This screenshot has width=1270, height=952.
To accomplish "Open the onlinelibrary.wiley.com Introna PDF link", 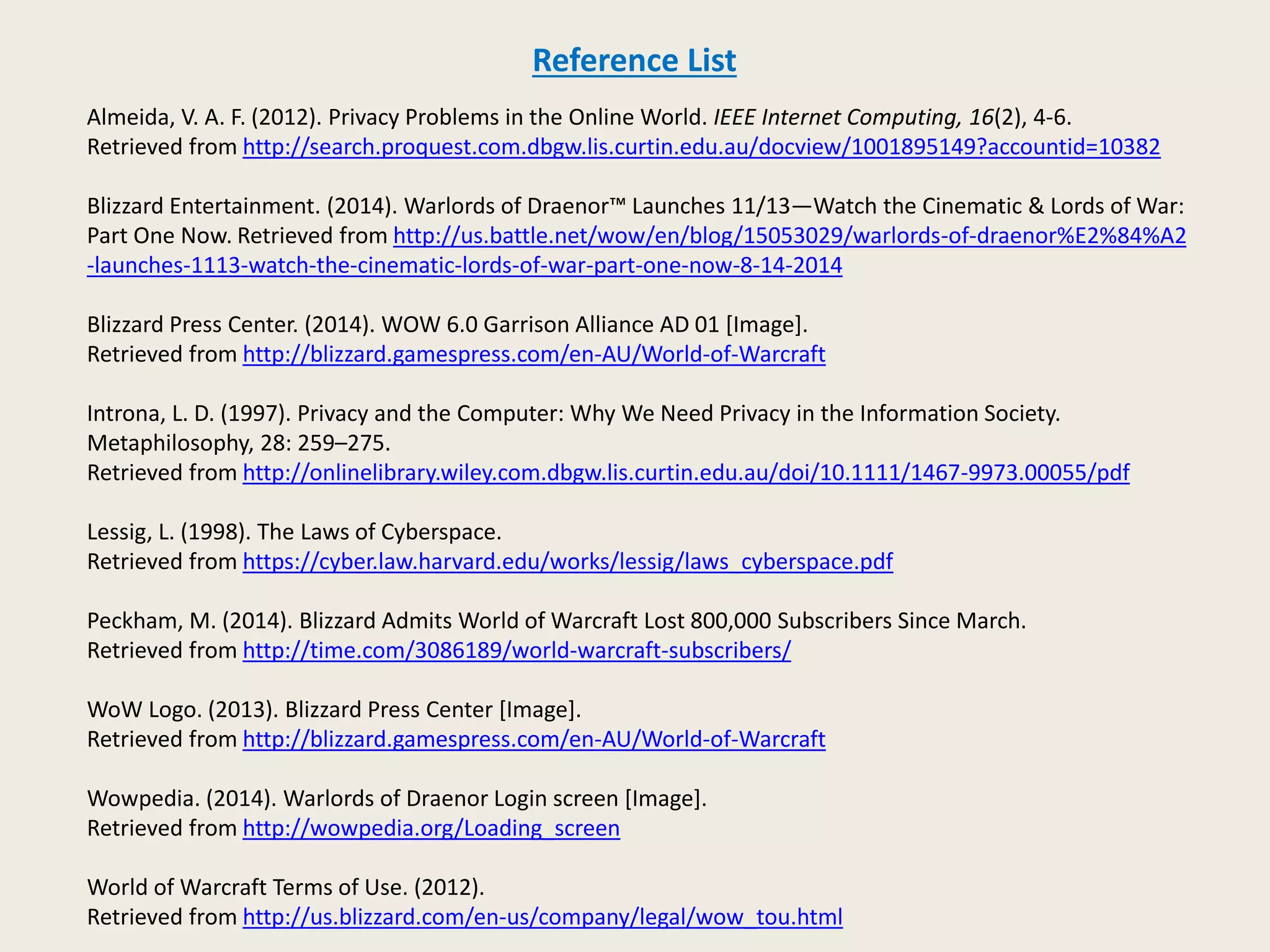I will point(686,472).
